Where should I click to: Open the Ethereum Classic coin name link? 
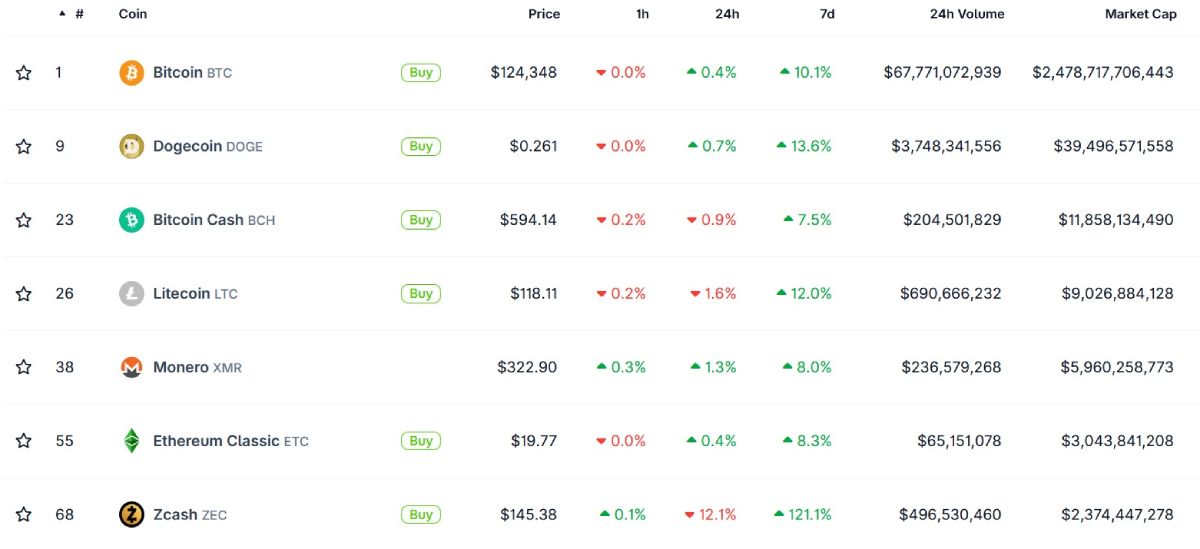[x=216, y=441]
